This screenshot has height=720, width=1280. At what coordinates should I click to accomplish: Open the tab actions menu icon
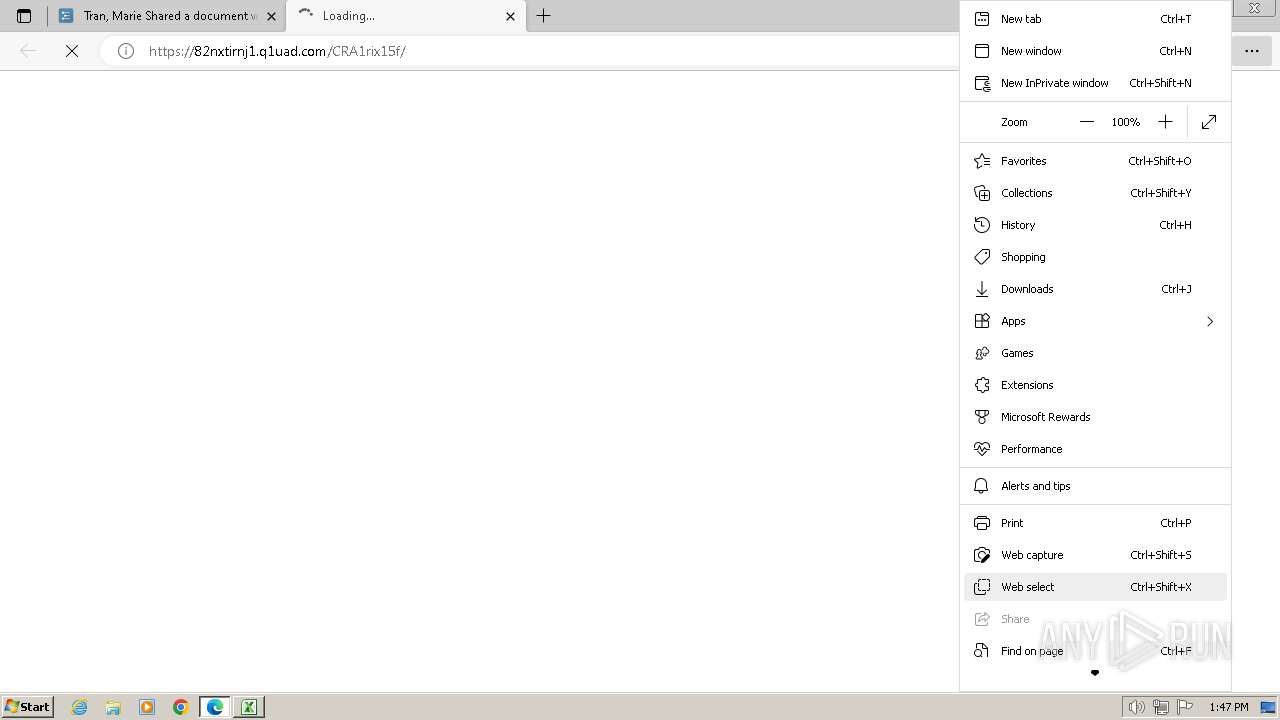pyautogui.click(x=24, y=16)
